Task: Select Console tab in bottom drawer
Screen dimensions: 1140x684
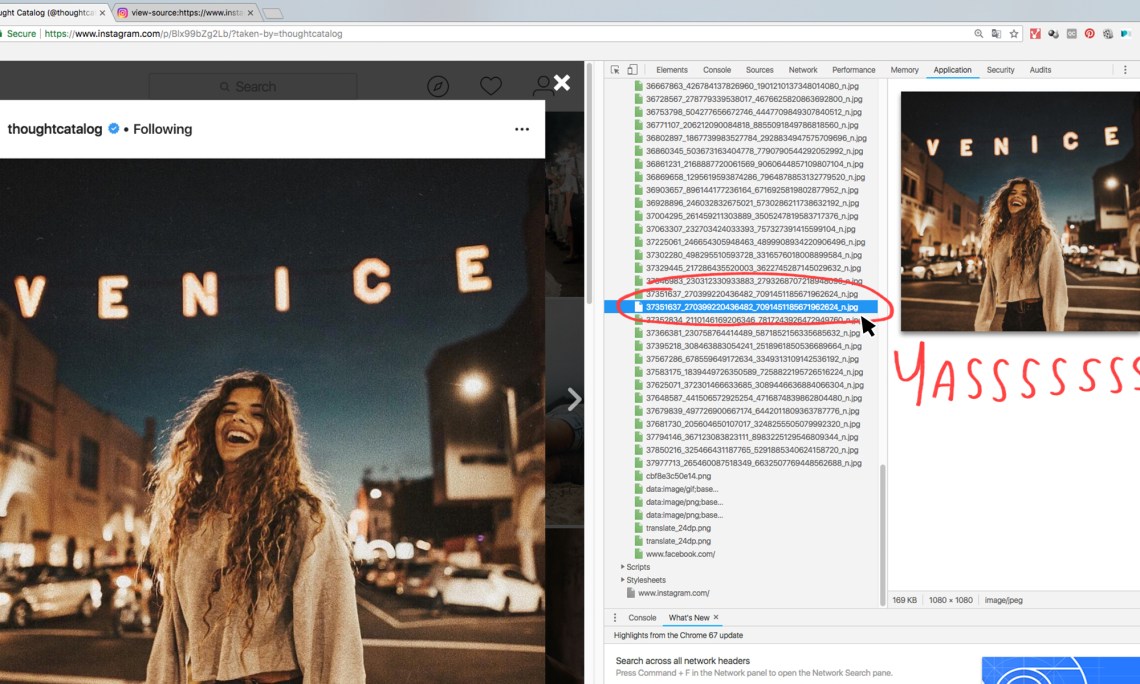Action: (x=642, y=618)
